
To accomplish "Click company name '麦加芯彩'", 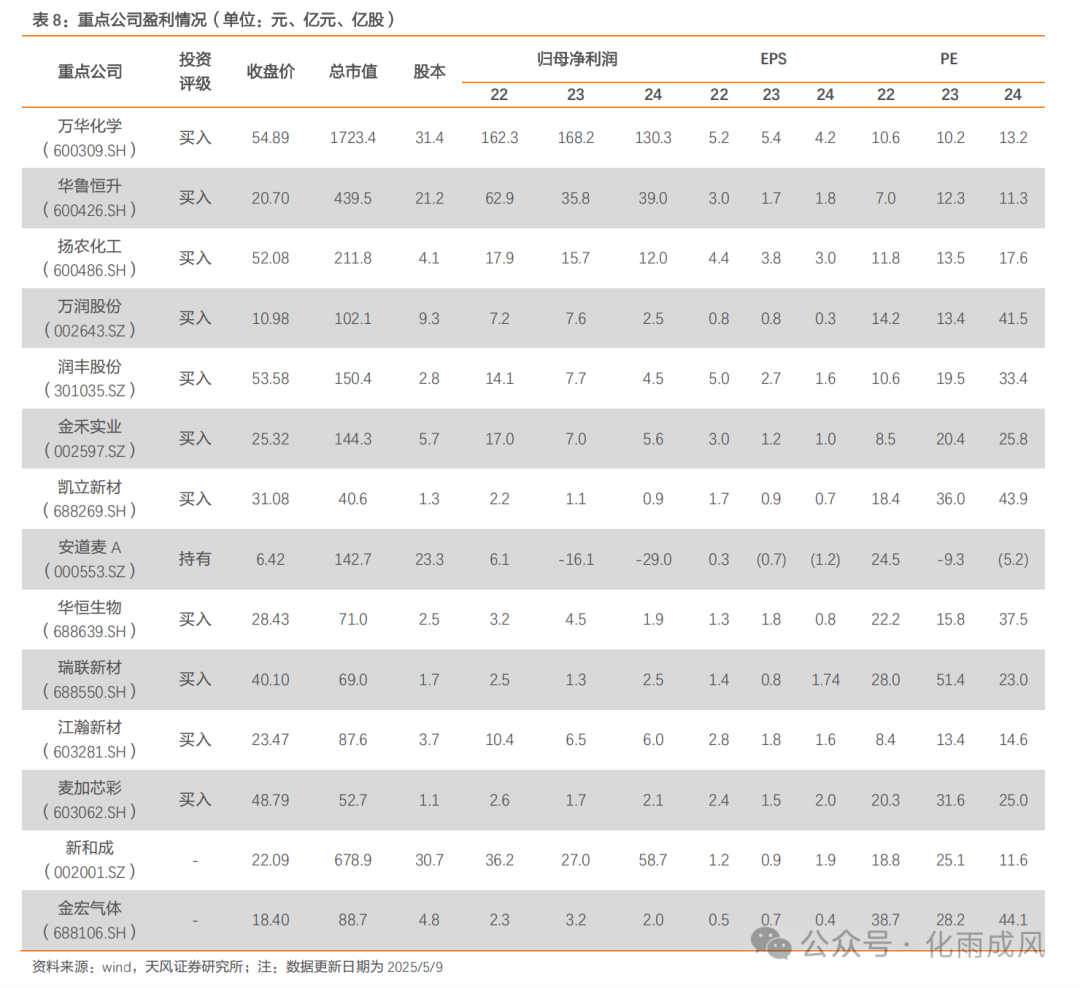I will point(90,788).
